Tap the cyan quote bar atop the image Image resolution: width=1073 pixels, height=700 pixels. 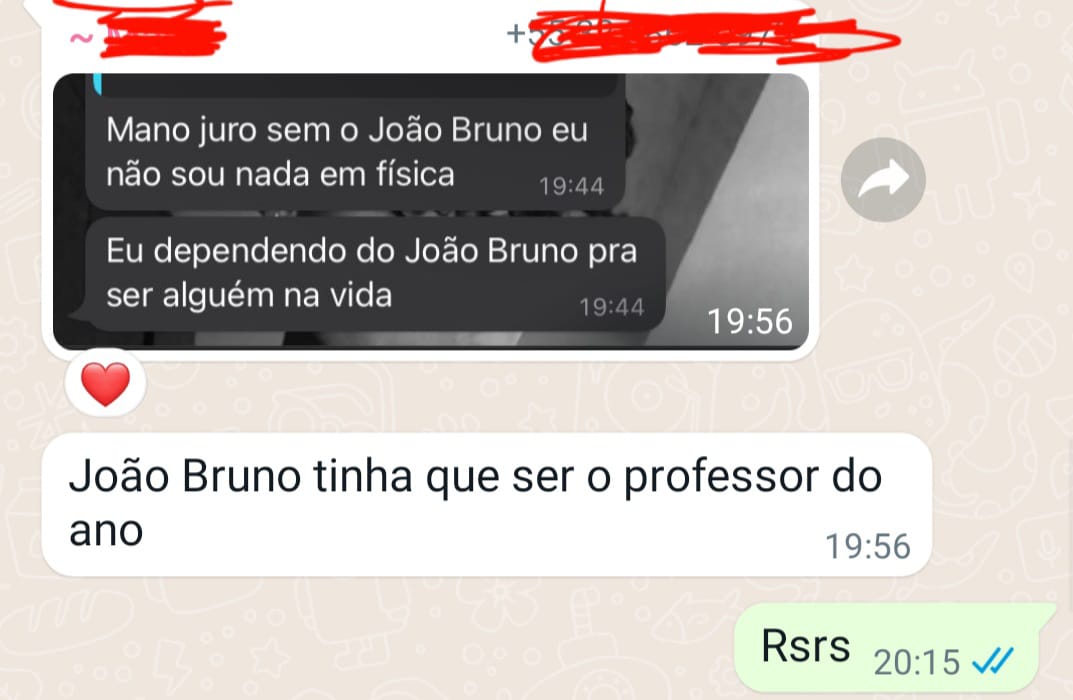[98, 83]
